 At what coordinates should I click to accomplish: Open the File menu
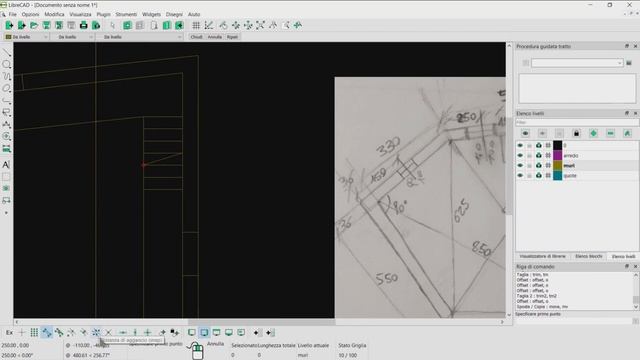(13, 14)
